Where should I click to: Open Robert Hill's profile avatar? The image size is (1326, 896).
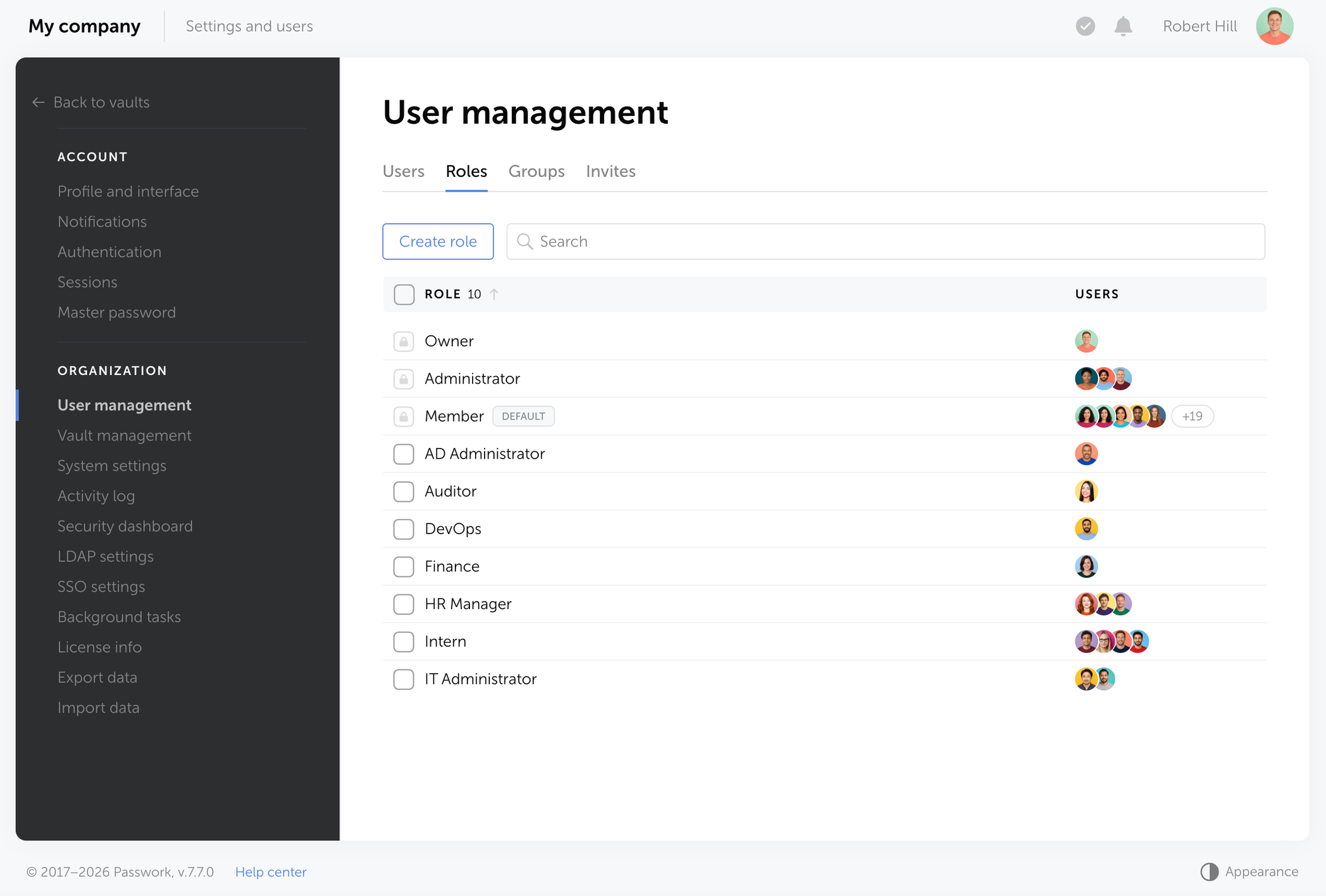point(1274,26)
